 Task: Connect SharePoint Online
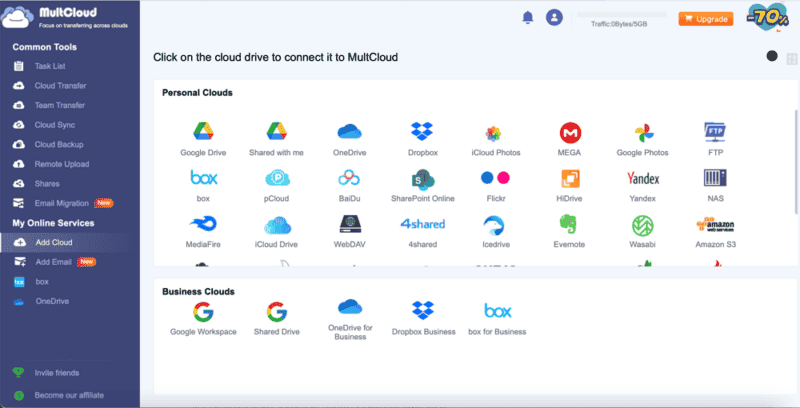click(423, 179)
